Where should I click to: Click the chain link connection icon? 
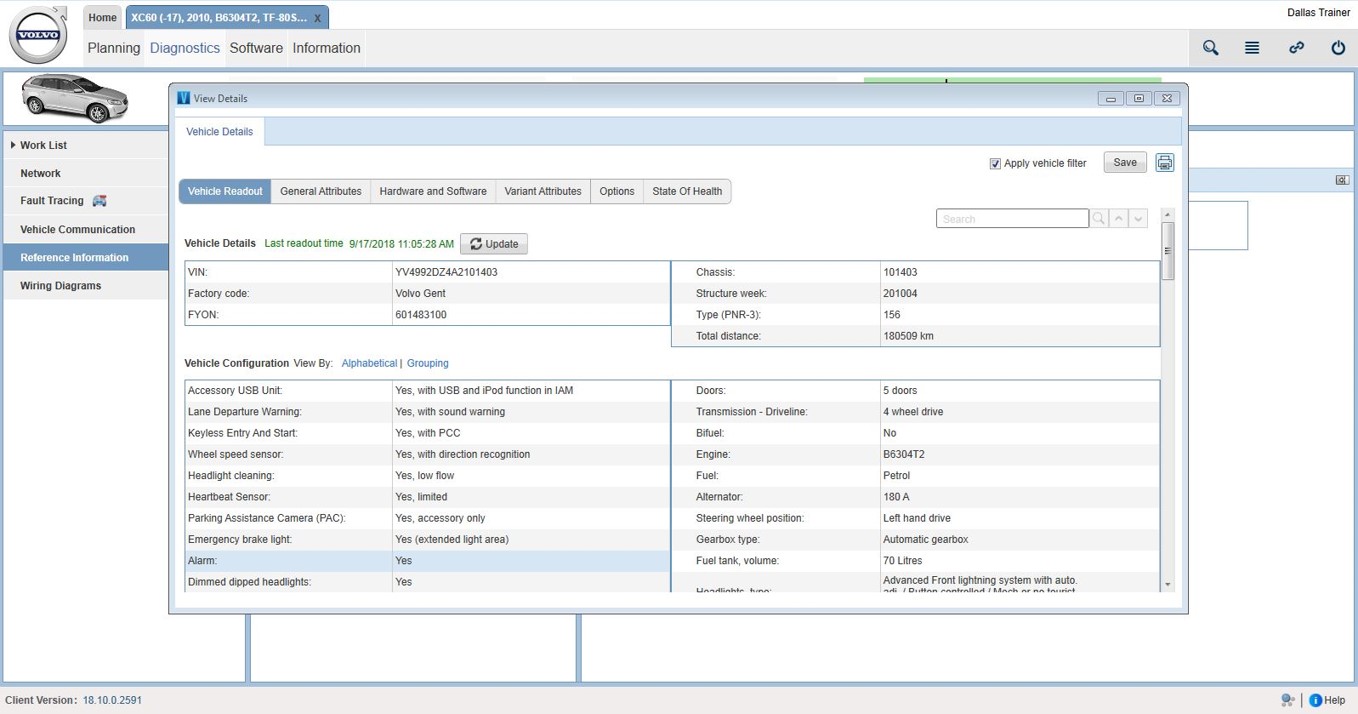(x=1296, y=48)
